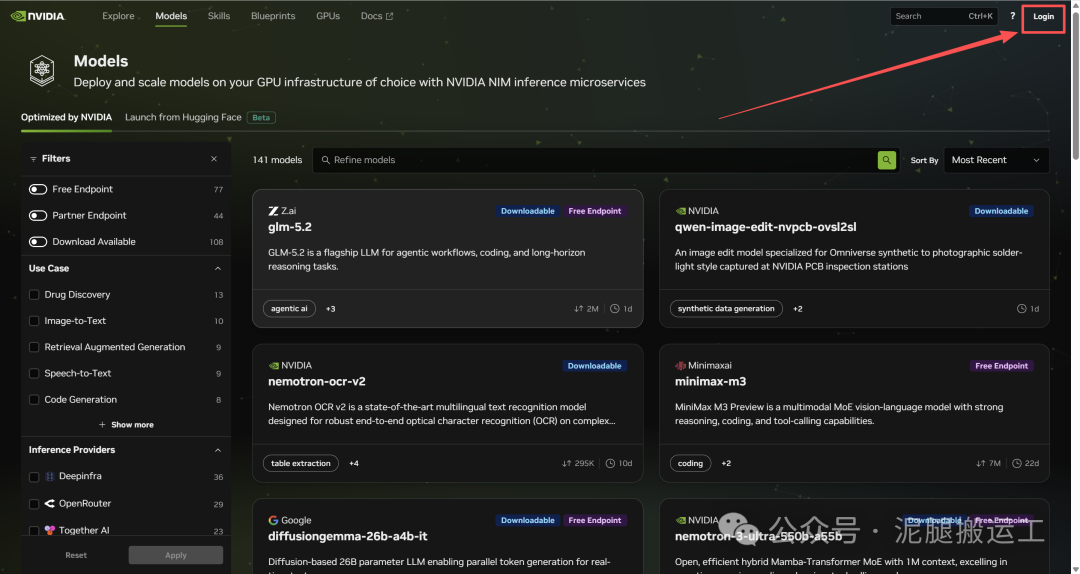Click the coding tag on minimax-m3
The height and width of the screenshot is (574, 1080).
(690, 463)
